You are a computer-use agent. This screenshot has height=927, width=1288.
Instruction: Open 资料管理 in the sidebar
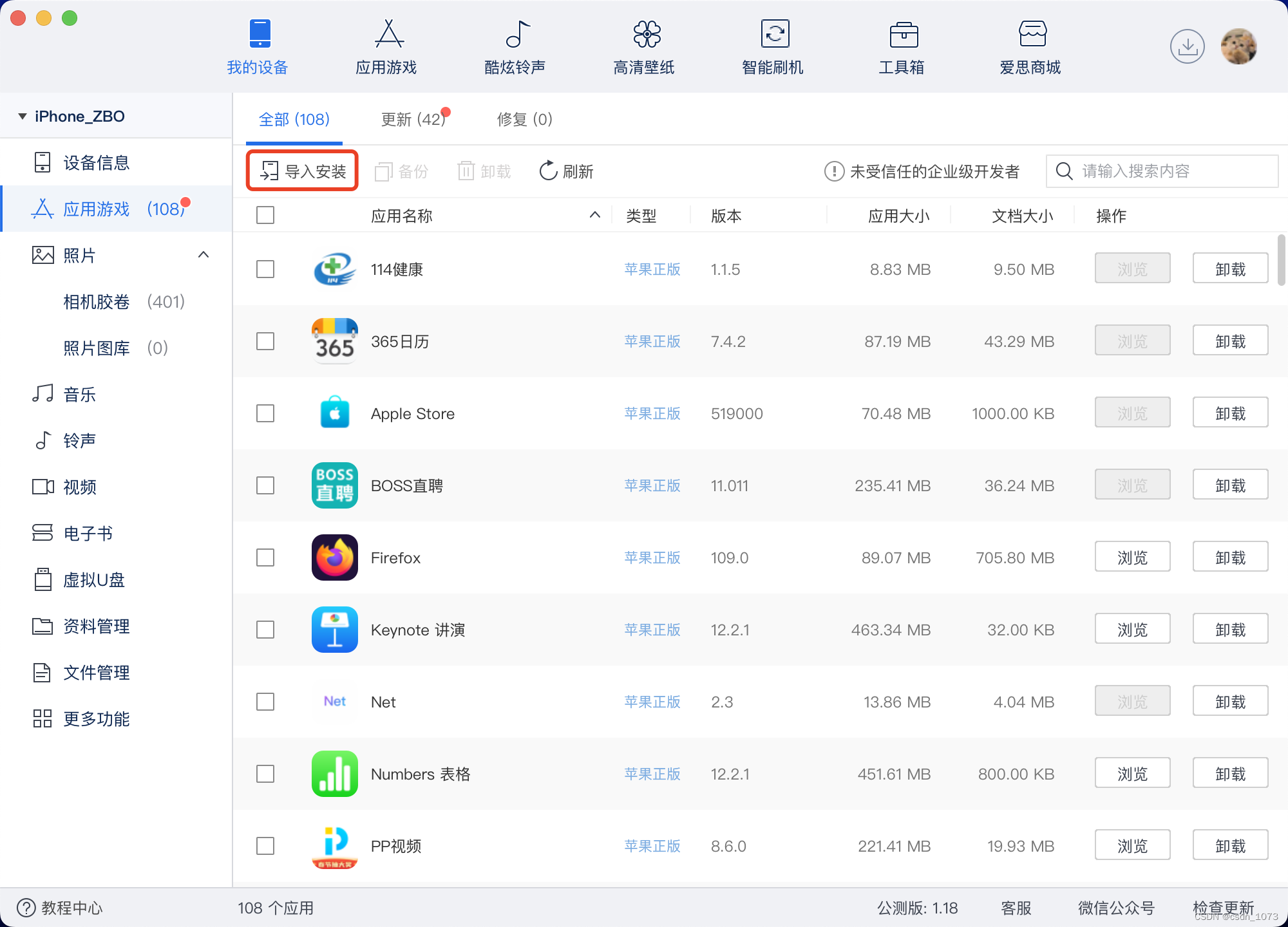(x=116, y=626)
